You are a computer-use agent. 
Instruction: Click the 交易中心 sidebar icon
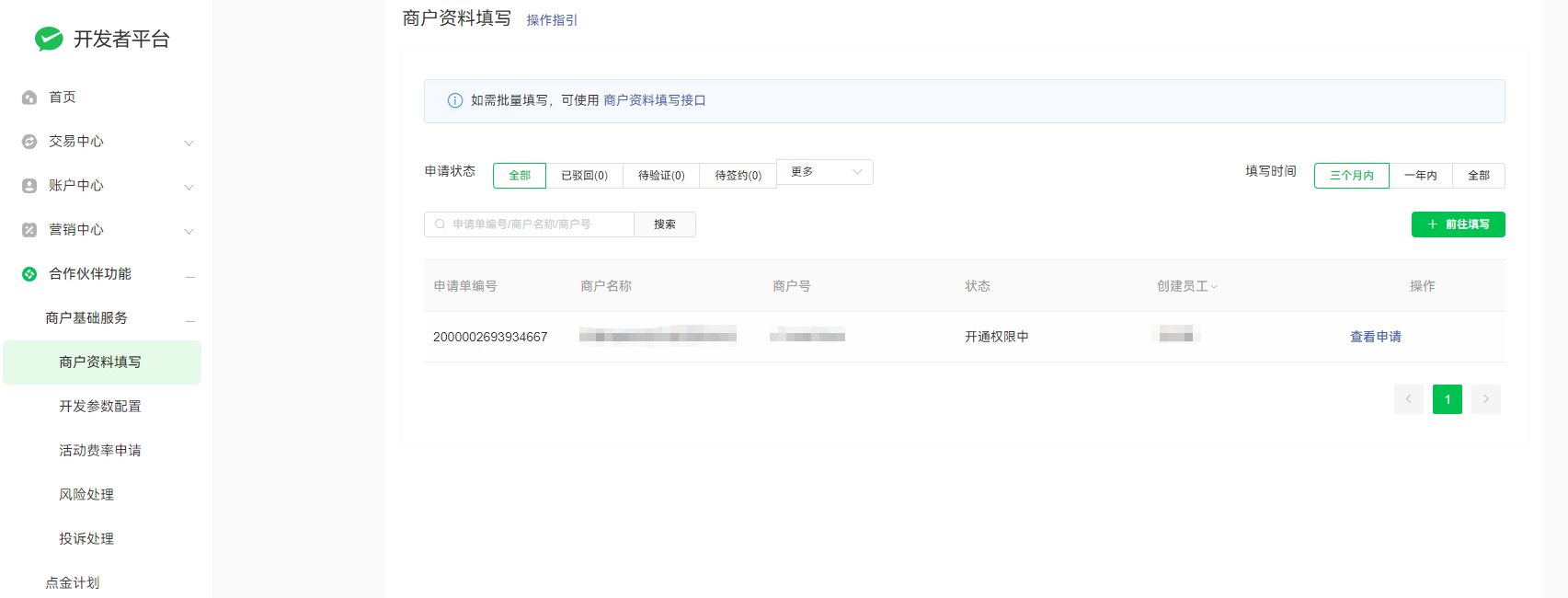(29, 142)
